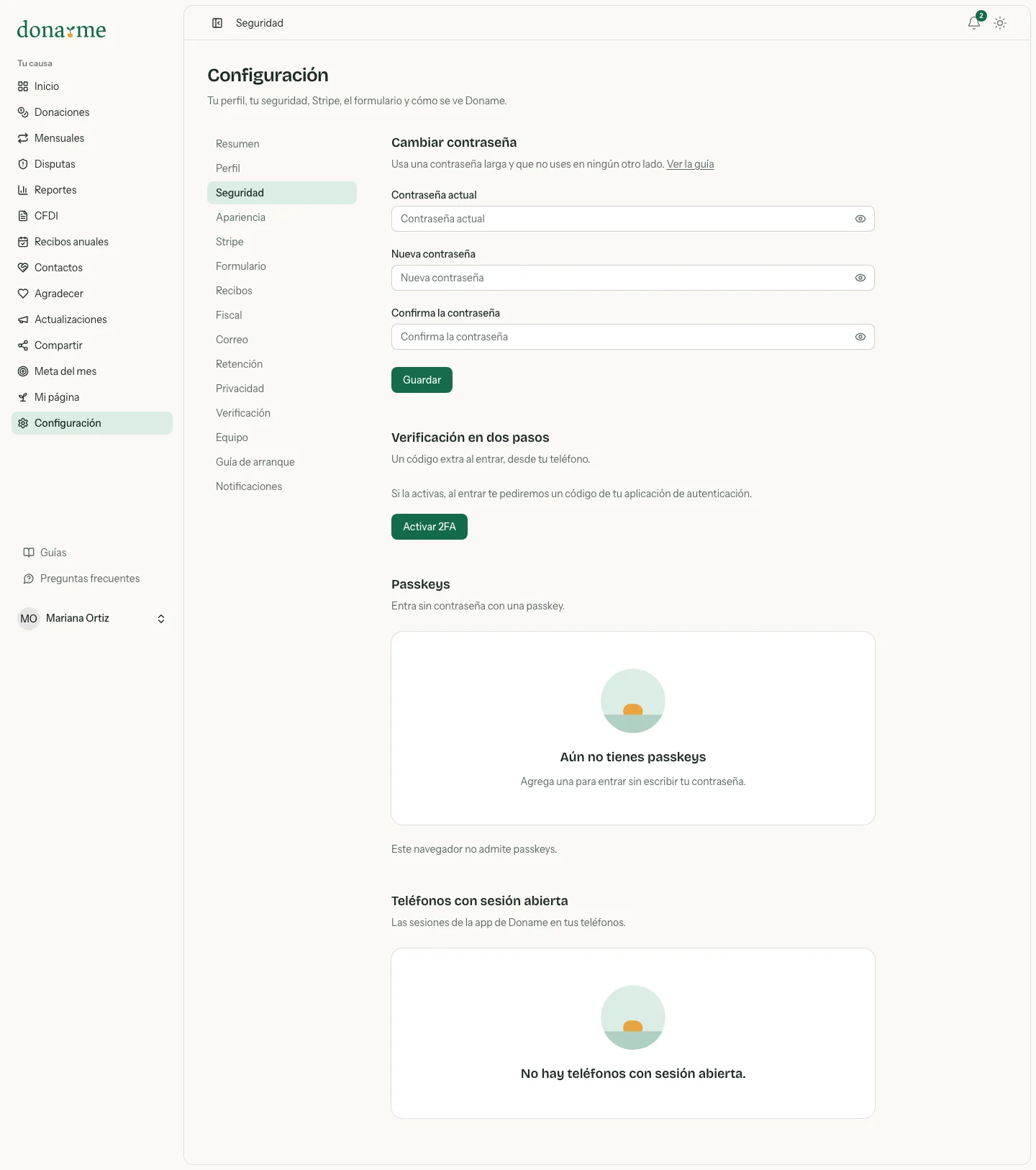Toggle the light theme sun icon
The width and height of the screenshot is (1036, 1170).
(1000, 23)
